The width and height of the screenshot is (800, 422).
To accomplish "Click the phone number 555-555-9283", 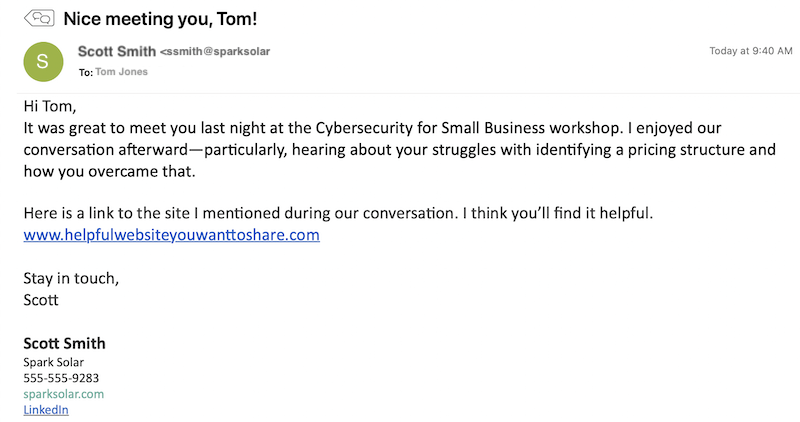I will [x=61, y=378].
